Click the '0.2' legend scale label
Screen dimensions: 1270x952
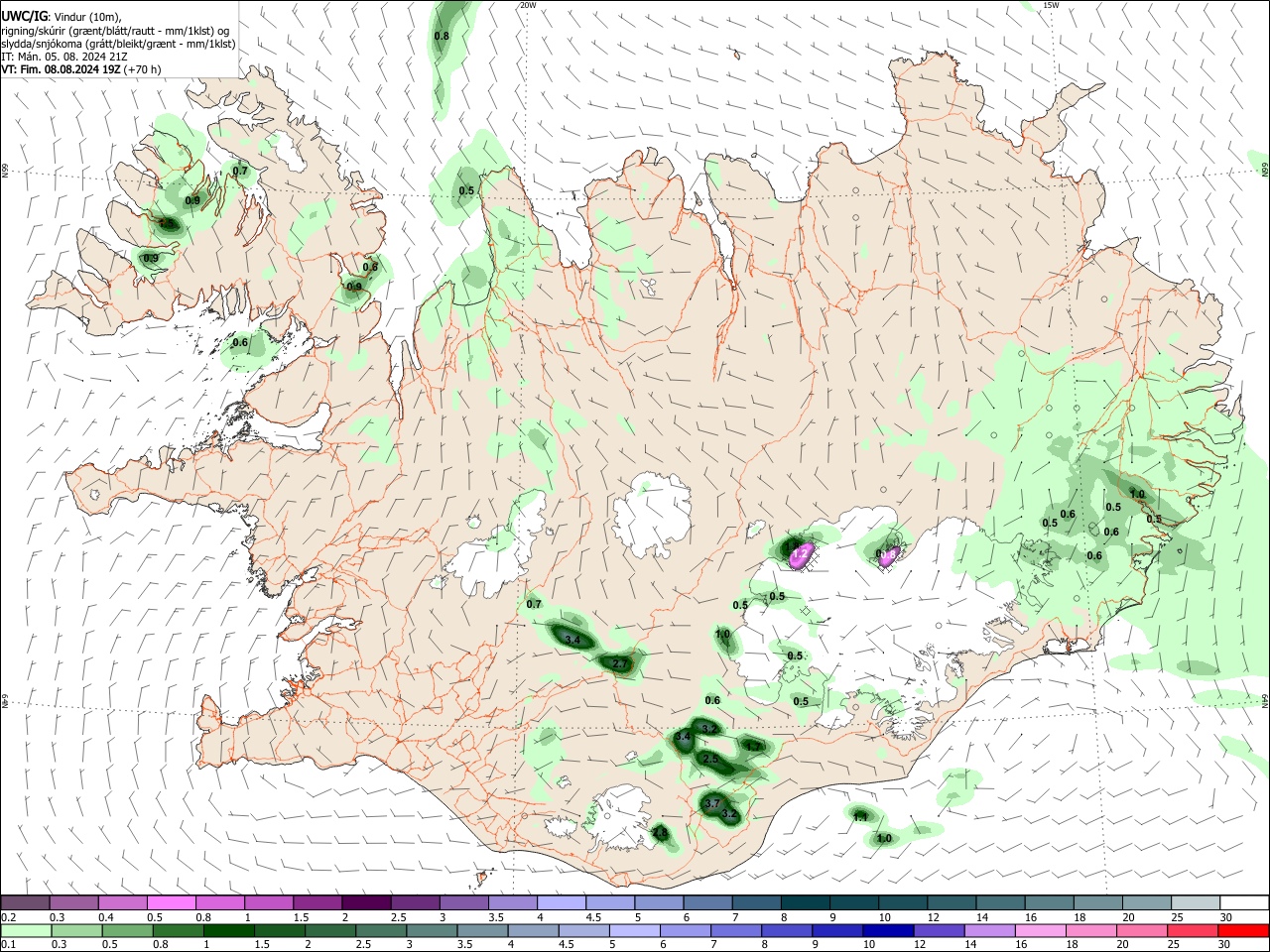point(9,916)
